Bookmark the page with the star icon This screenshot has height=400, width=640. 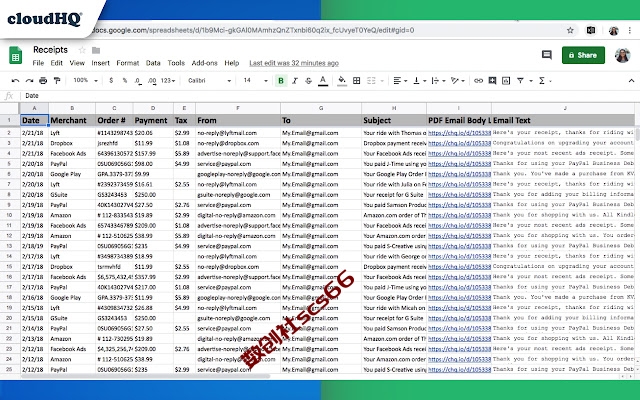(570, 30)
